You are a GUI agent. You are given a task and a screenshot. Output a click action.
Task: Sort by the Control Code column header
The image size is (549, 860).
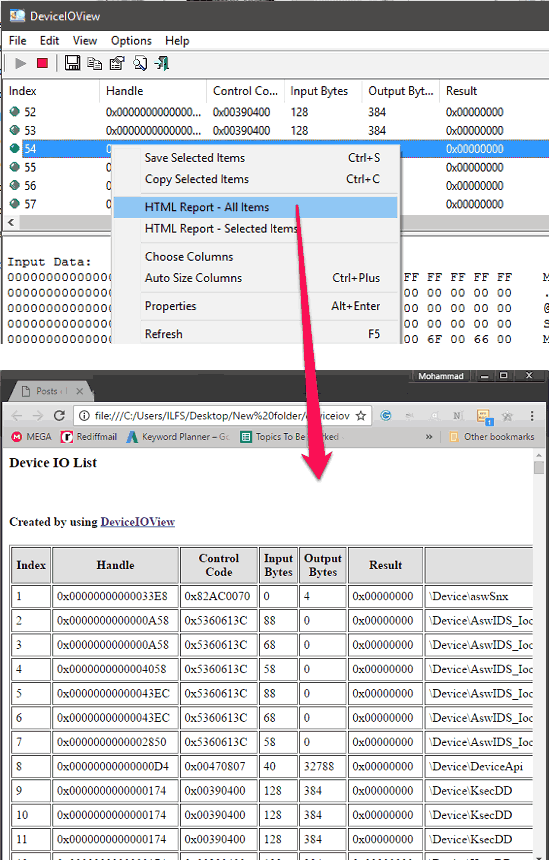point(246,91)
